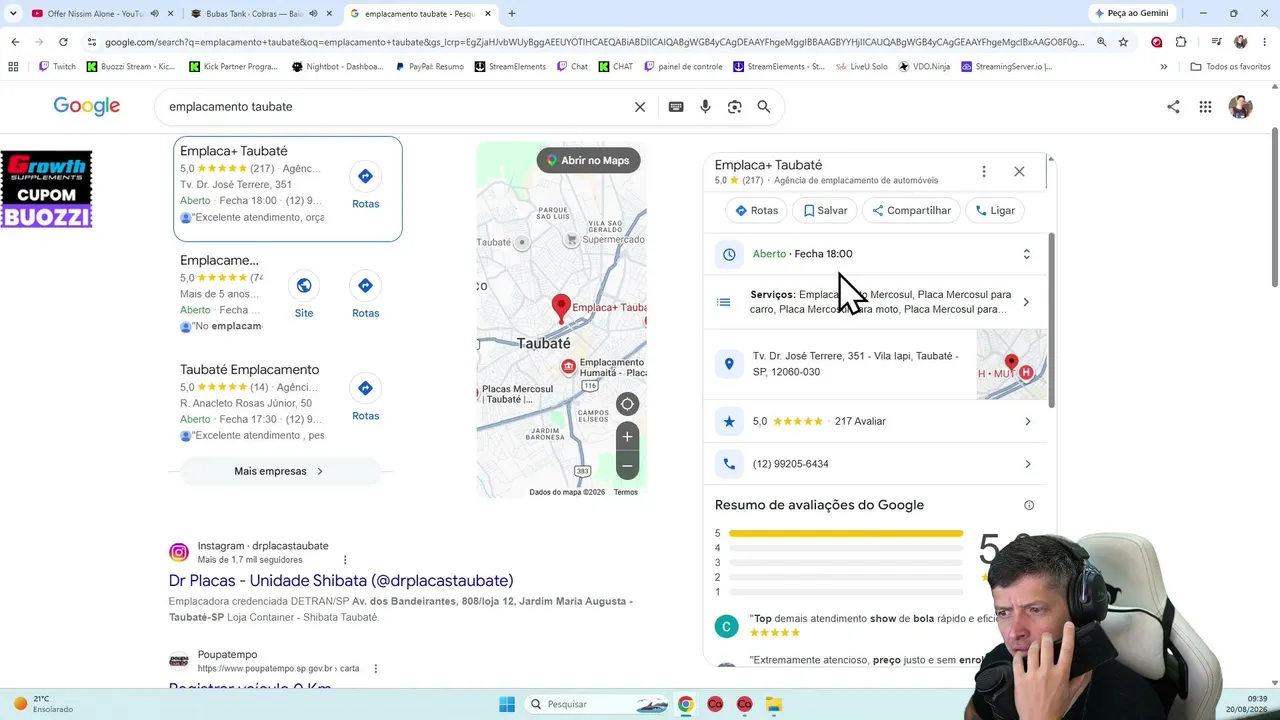Click Rotas button in the details panel
Viewport: 1280px width, 720px height.
[756, 211]
